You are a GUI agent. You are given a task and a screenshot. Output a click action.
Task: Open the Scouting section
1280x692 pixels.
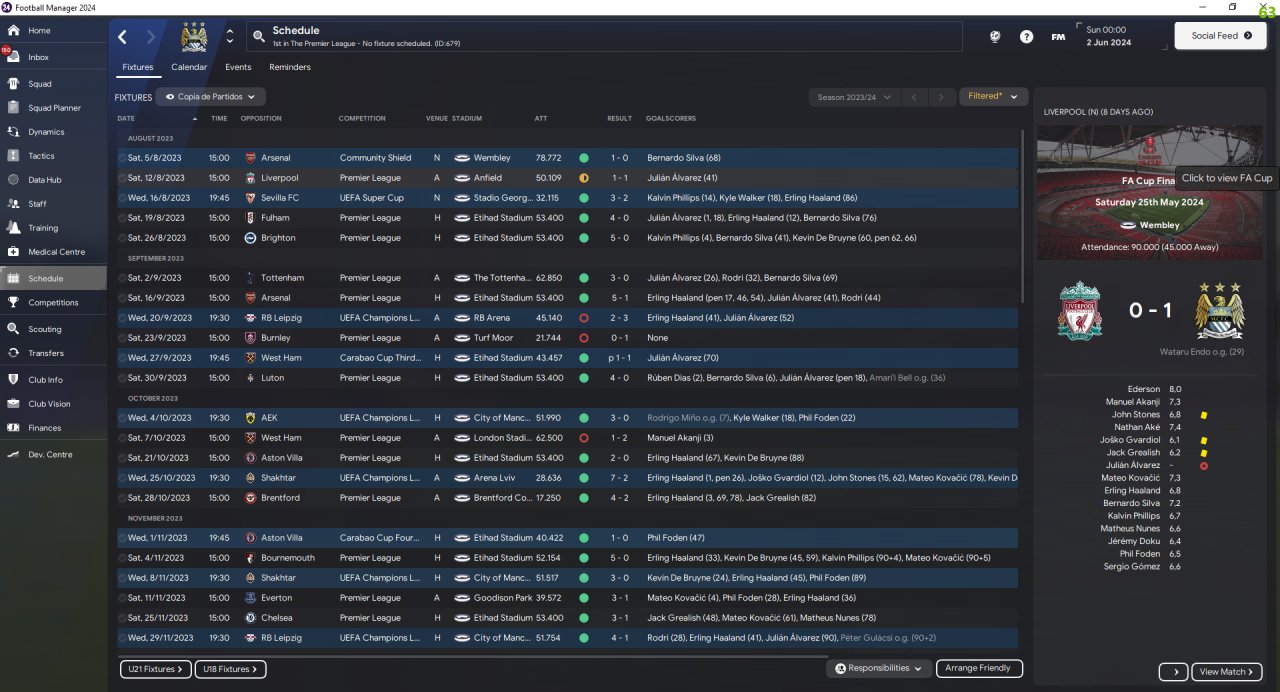[x=53, y=329]
